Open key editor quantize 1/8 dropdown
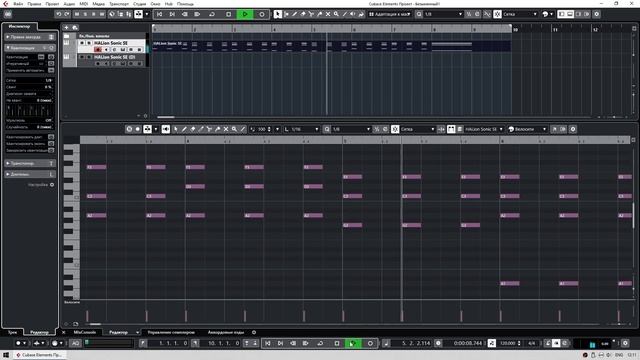Screen dimensions: 640x360 (x=350, y=129)
